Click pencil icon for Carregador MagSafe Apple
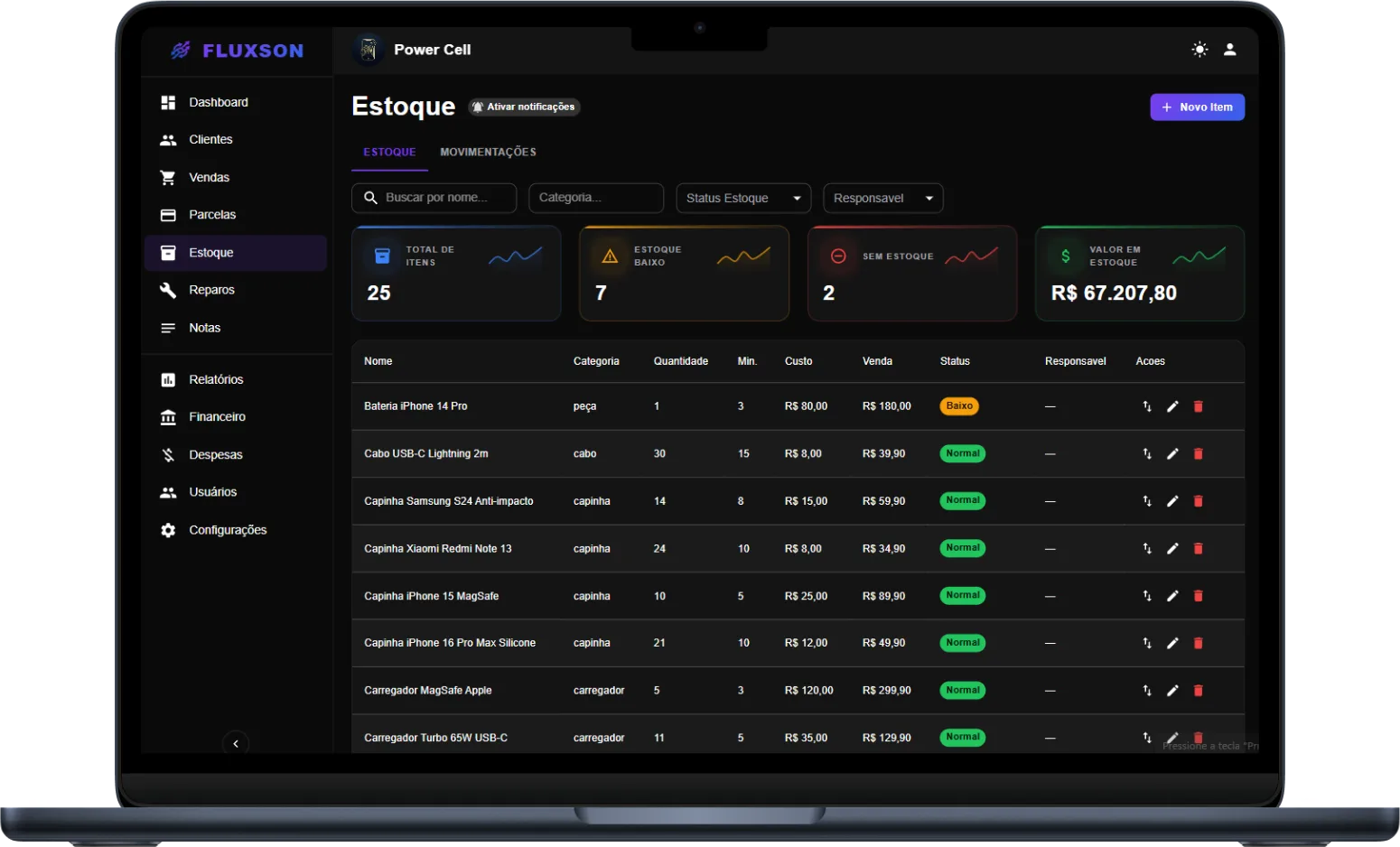 [x=1172, y=691]
